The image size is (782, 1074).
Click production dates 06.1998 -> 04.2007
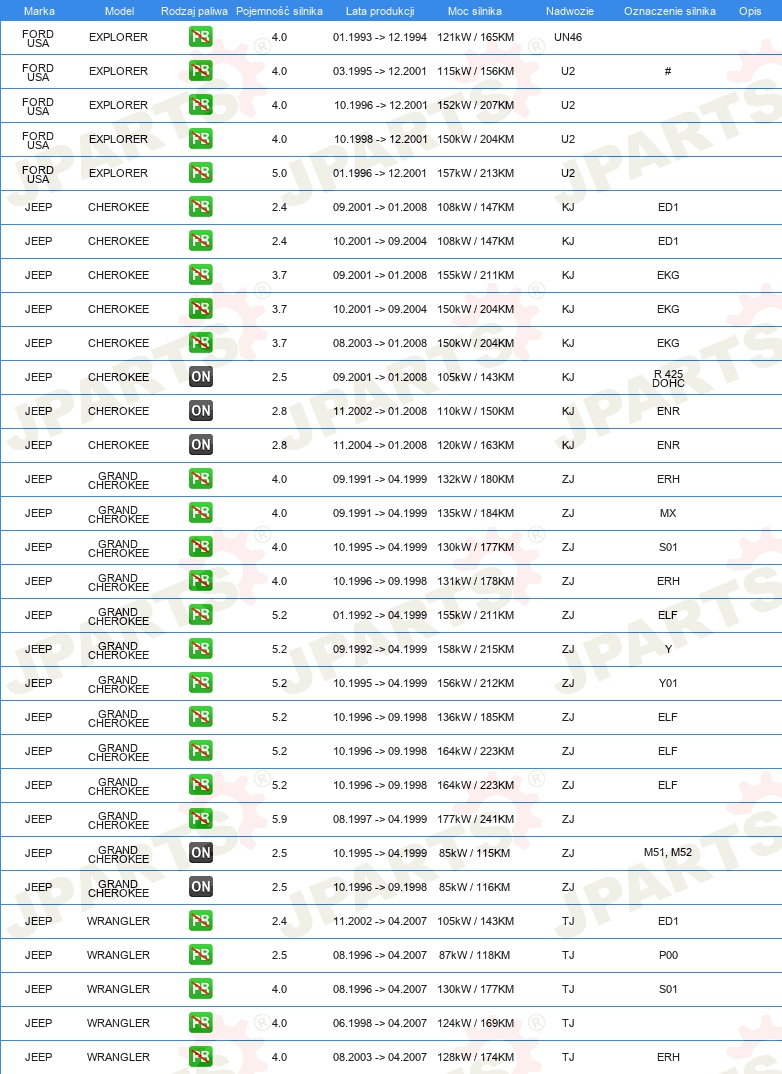pyautogui.click(x=380, y=1023)
